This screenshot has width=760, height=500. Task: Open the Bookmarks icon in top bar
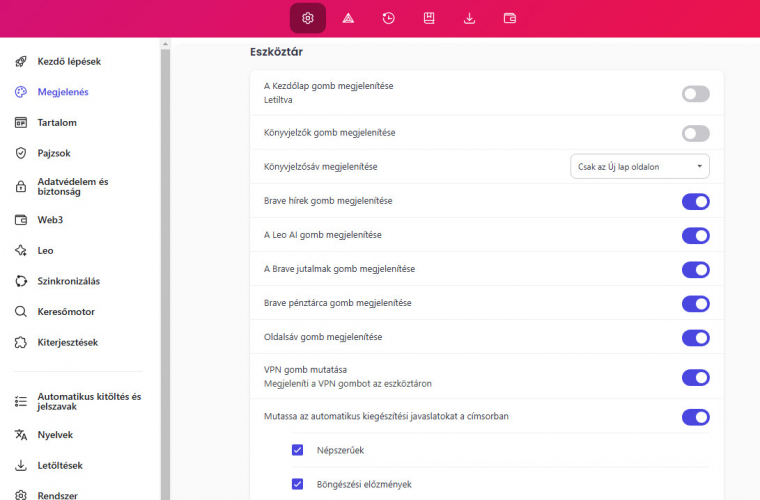[429, 18]
